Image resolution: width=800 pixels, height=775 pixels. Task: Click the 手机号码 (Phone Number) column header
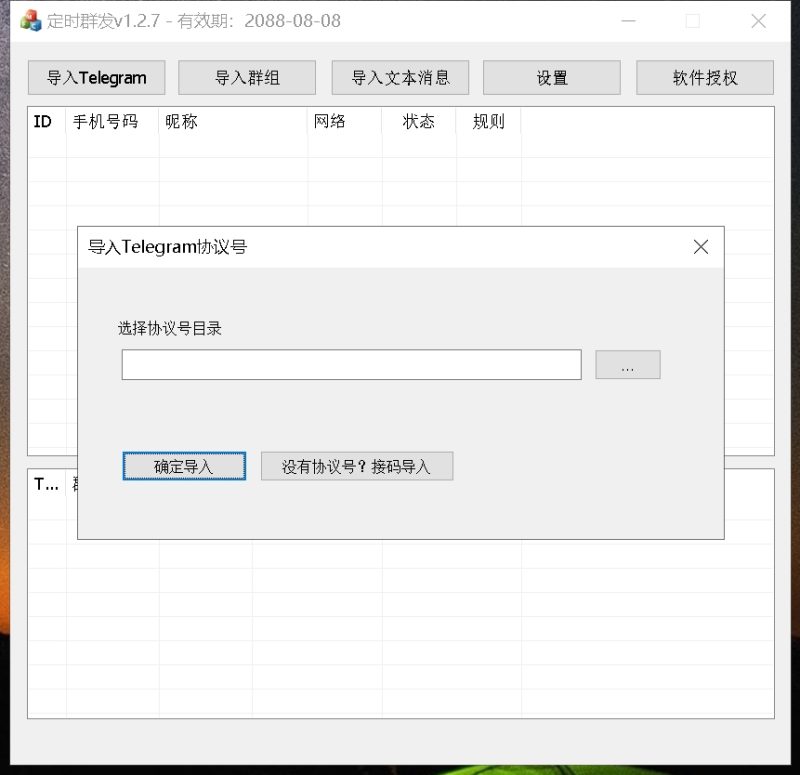pyautogui.click(x=105, y=122)
